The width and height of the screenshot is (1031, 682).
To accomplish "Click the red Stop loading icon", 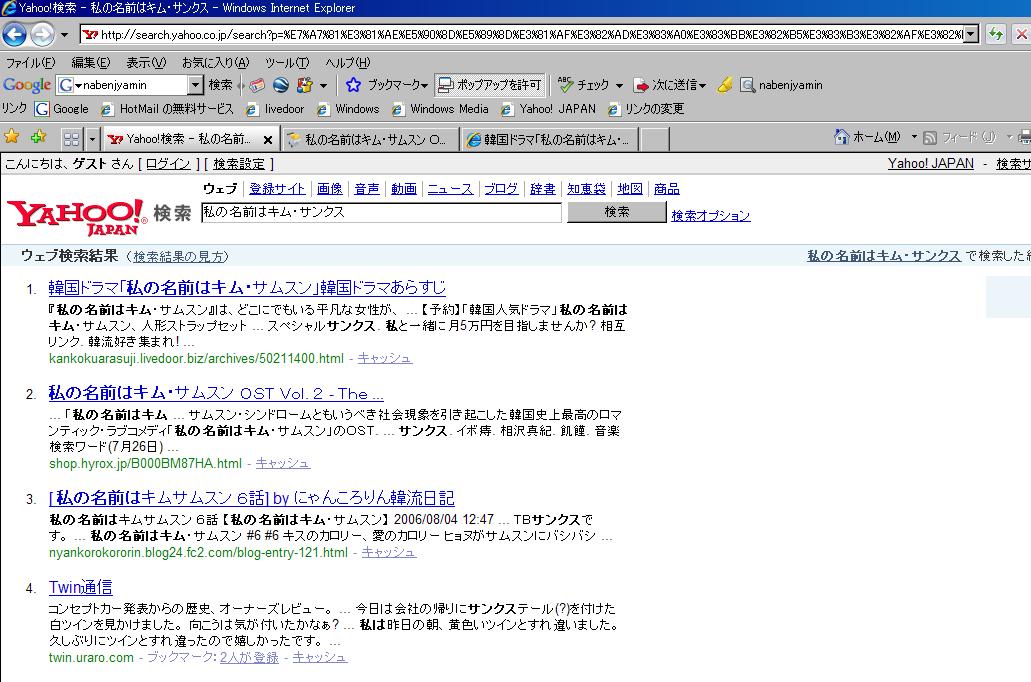I will point(1022,34).
